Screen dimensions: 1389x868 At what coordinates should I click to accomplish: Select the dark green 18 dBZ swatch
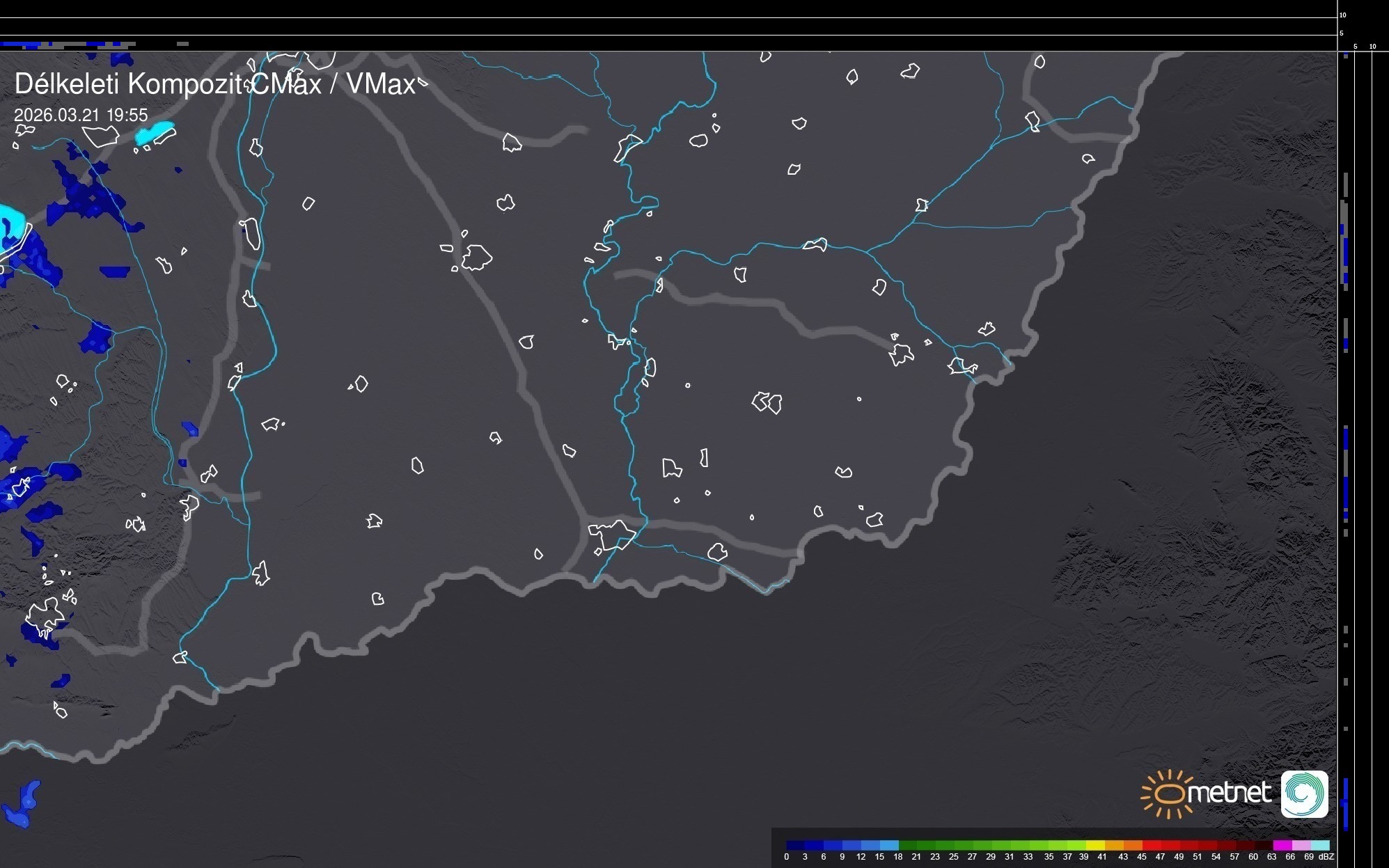(x=907, y=846)
